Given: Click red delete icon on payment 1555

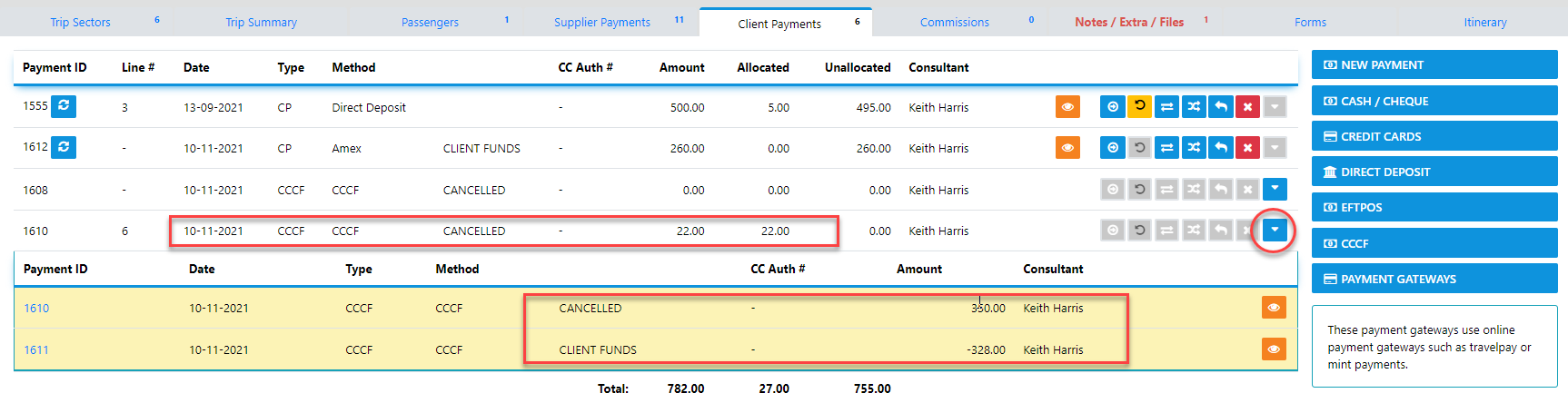Looking at the screenshot, I should [x=1247, y=107].
